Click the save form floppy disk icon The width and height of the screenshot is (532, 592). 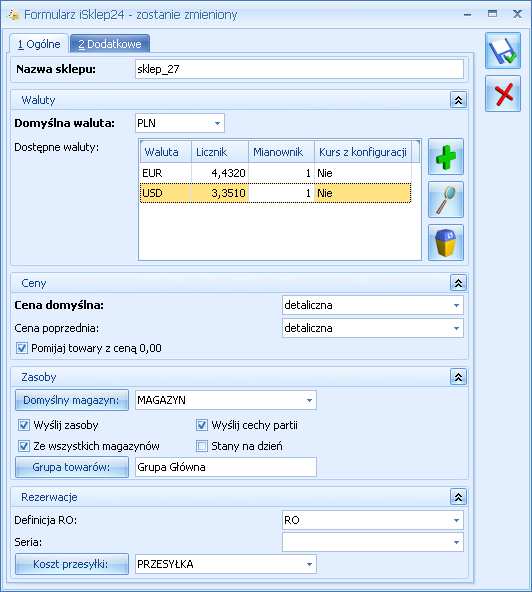pos(503,51)
